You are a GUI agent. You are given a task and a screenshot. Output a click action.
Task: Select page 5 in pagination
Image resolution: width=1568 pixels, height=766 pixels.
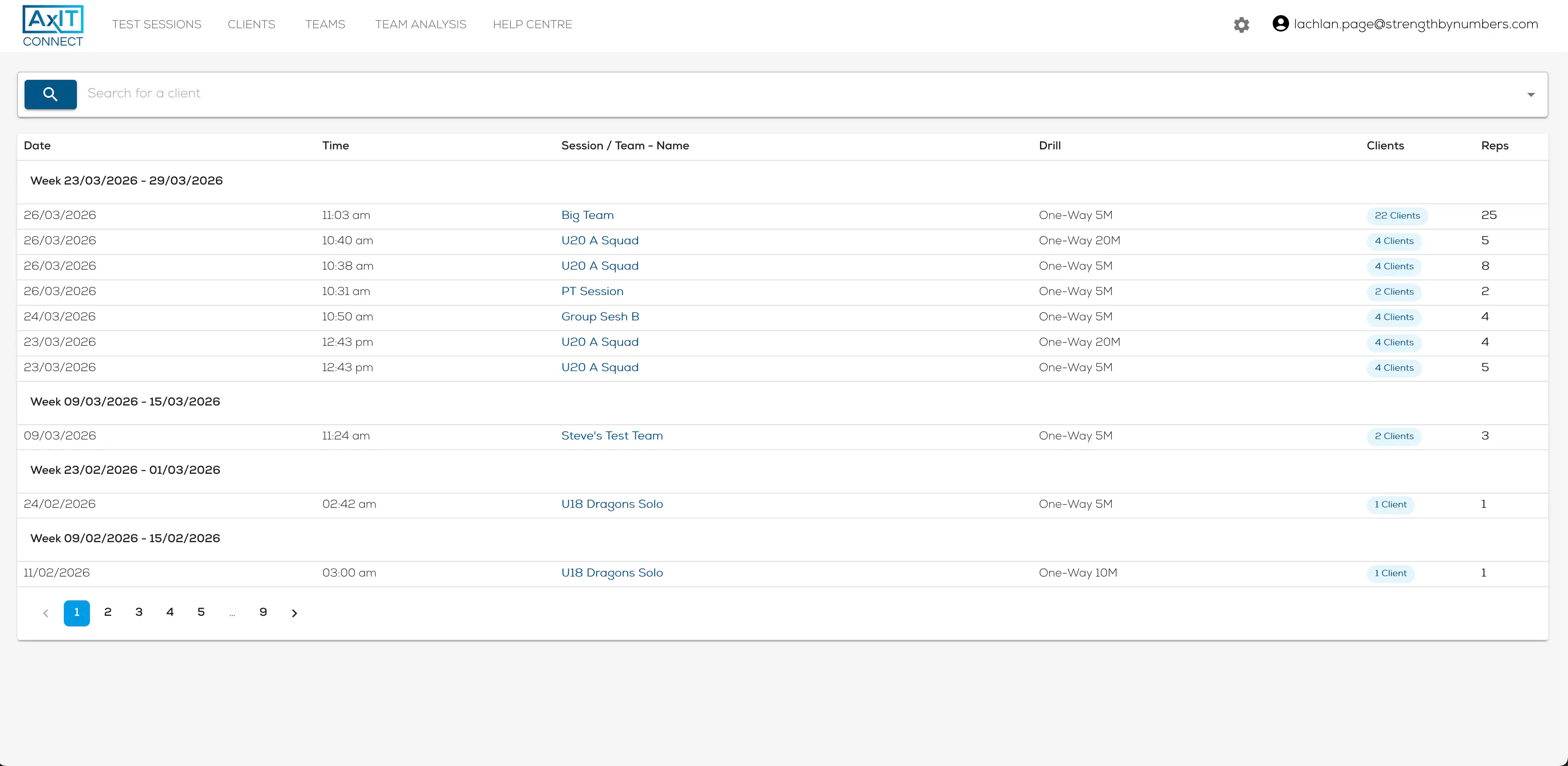(201, 613)
